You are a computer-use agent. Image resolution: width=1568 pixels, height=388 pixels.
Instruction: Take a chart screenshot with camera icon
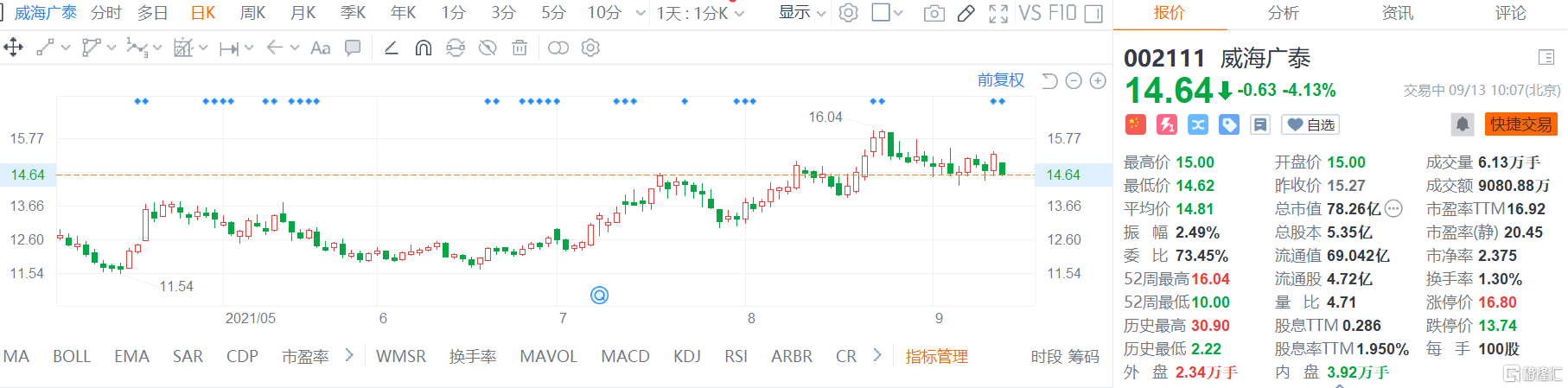tap(934, 13)
